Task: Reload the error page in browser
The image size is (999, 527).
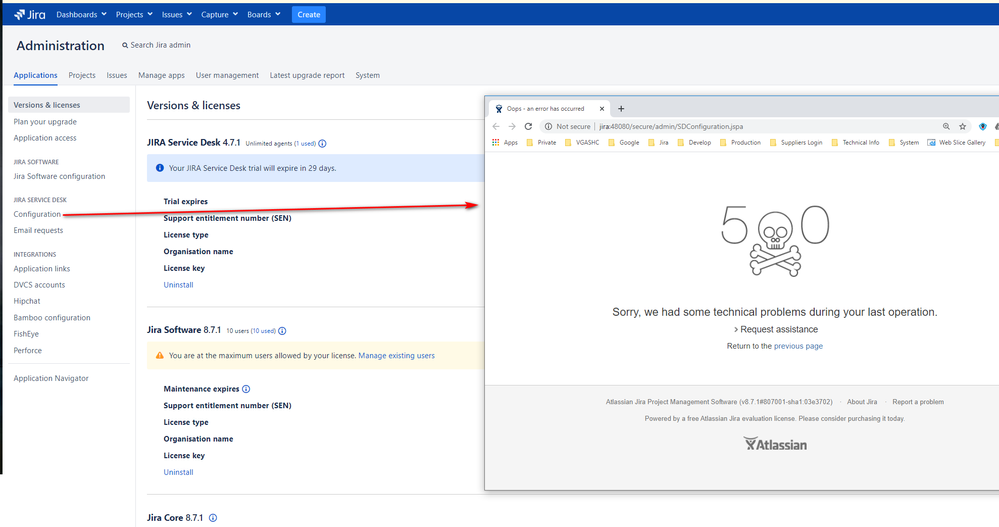Action: [x=528, y=126]
